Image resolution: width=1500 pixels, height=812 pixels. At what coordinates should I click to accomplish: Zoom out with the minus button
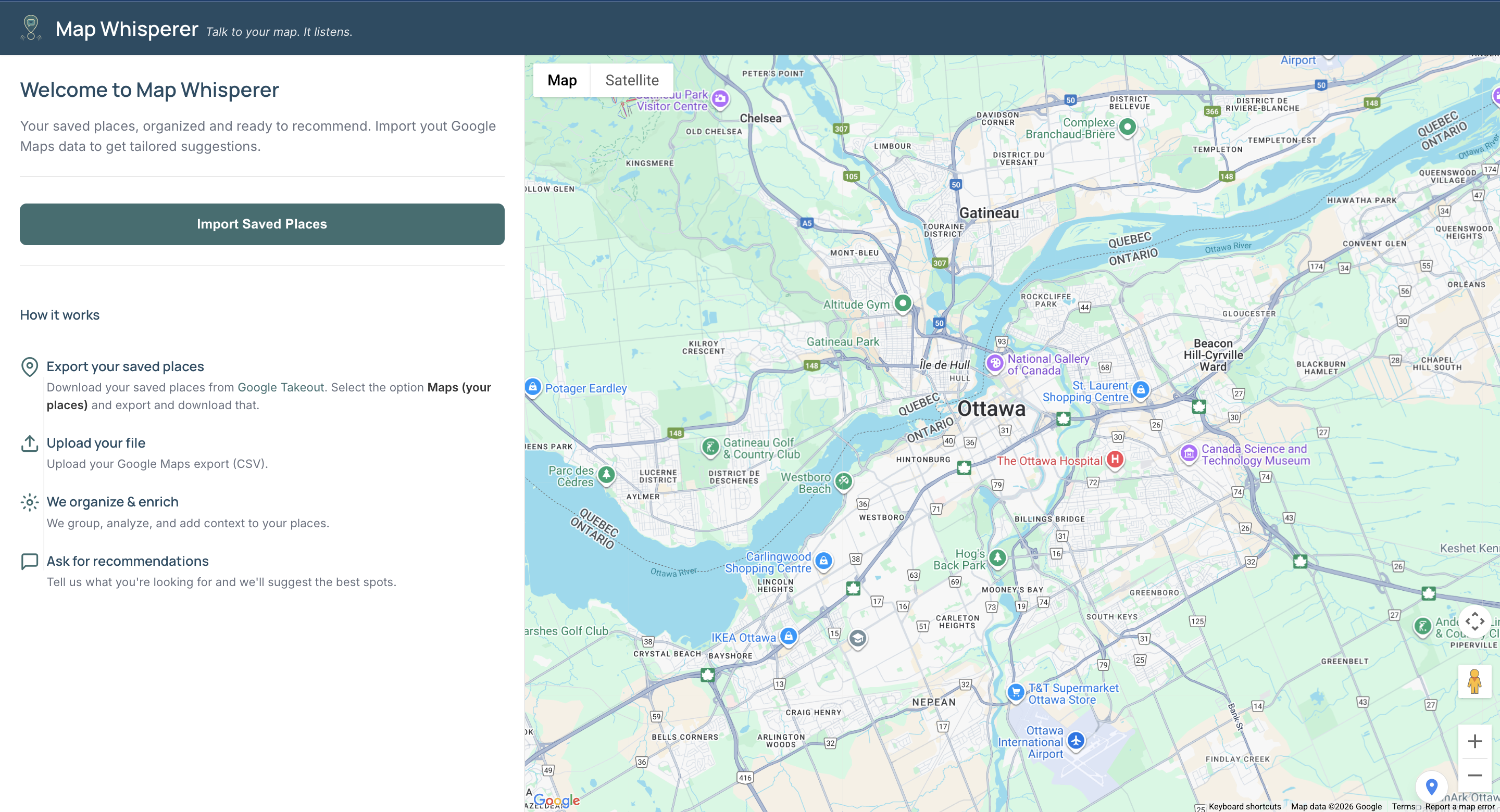click(1474, 776)
